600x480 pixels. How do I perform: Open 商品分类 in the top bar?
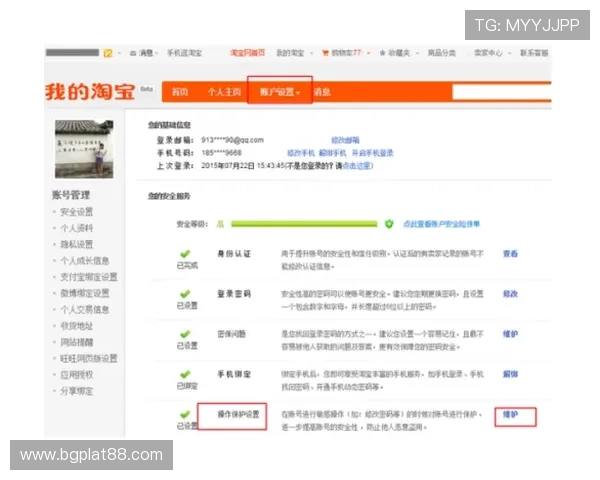[442, 53]
